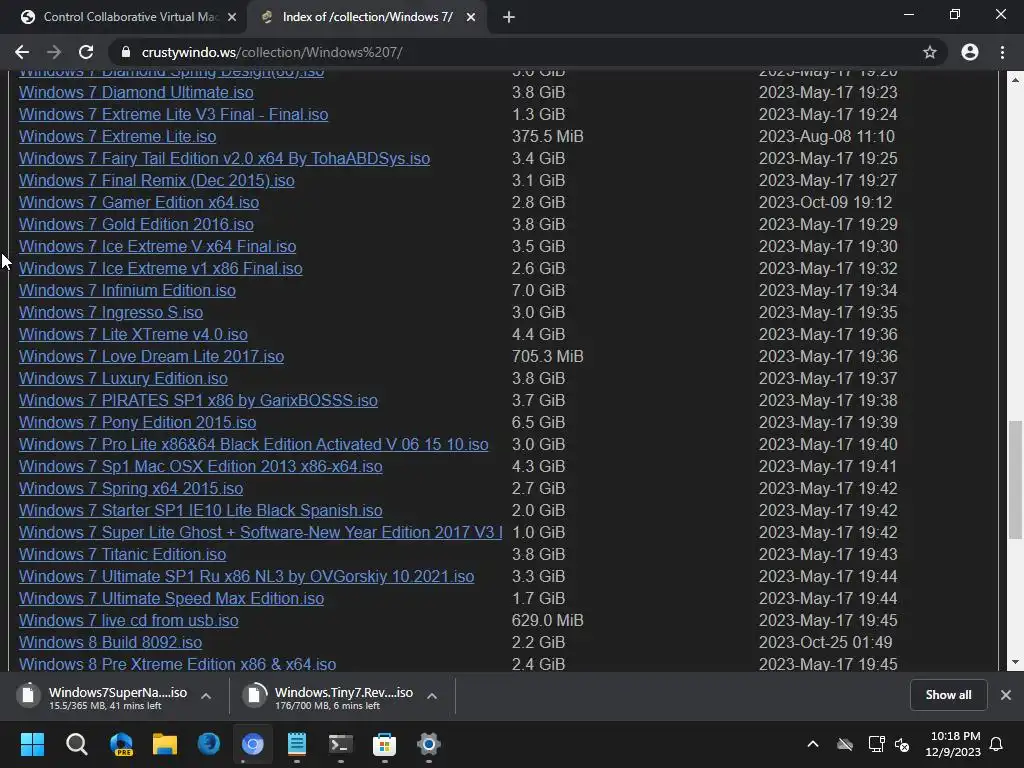Open a new browser tab
The image size is (1024, 768).
[x=509, y=18]
